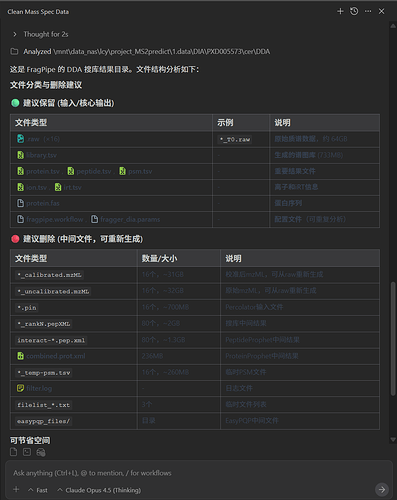The image size is (397, 500).
Task: Open fragger_dia.params file link
Action: [130, 219]
